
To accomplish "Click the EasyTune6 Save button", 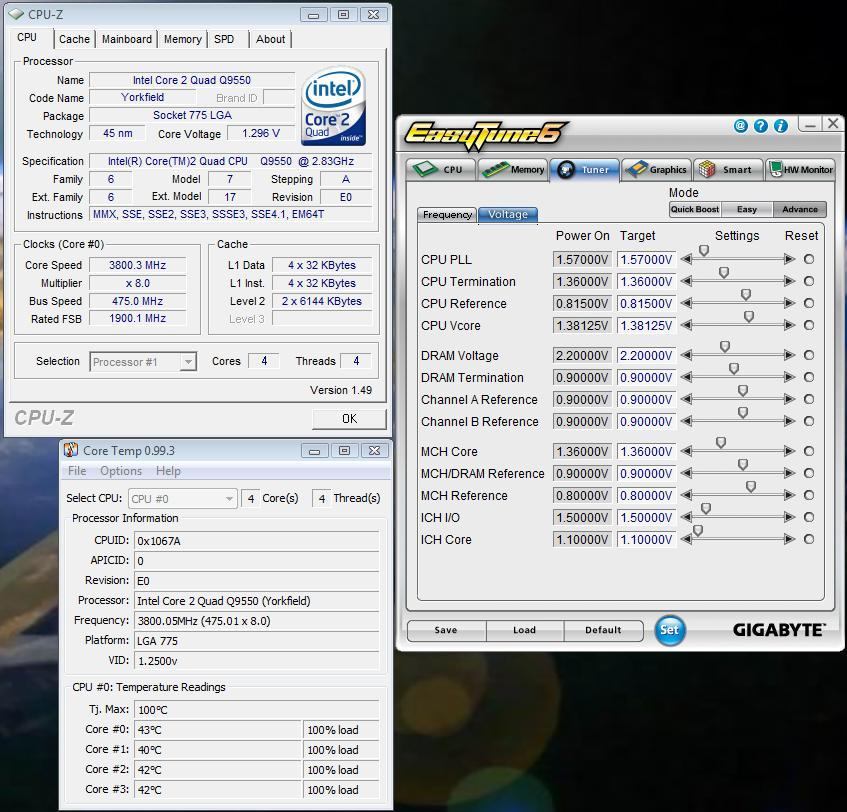I will [x=446, y=630].
